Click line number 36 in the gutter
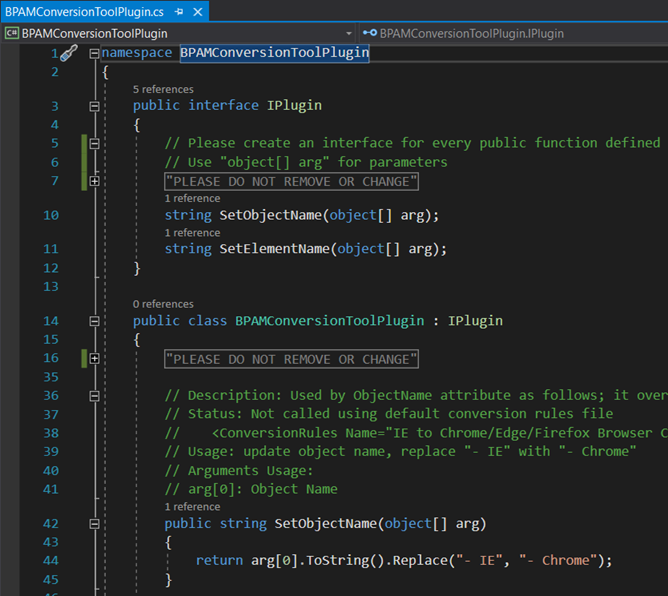The image size is (668, 596). pyautogui.click(x=51, y=396)
